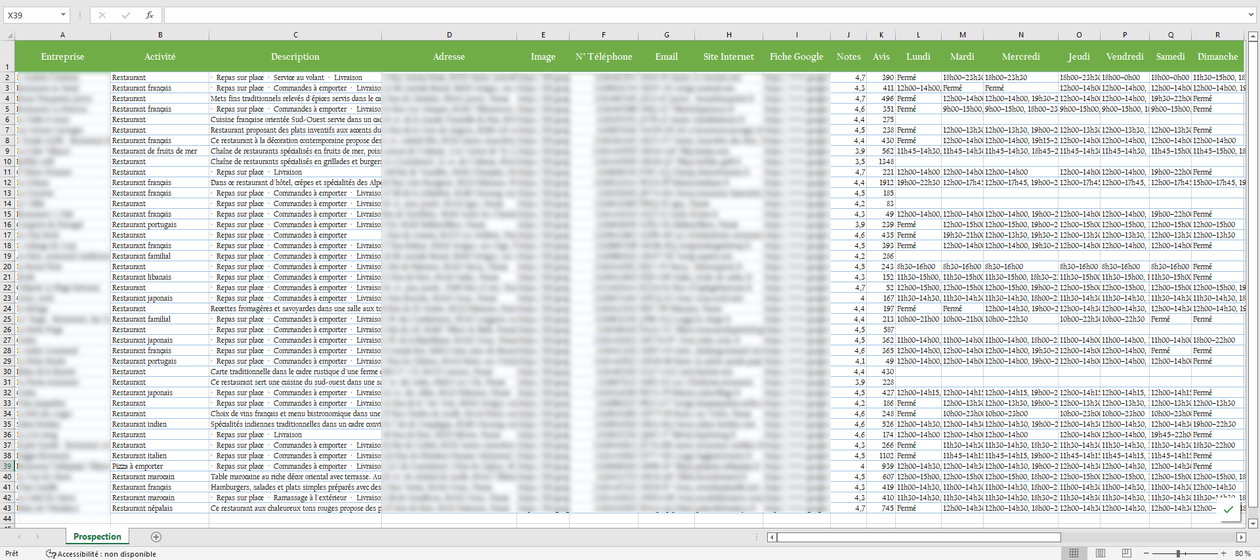Viewport: 1260px width, 560px height.
Task: Click the green checkmark icon near sheet corner
Action: pyautogui.click(x=1228, y=510)
